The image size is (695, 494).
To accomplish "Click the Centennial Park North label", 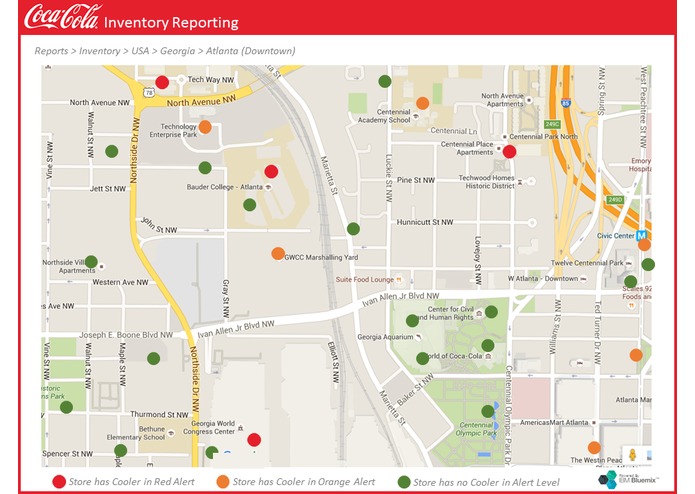I will coord(543,136).
